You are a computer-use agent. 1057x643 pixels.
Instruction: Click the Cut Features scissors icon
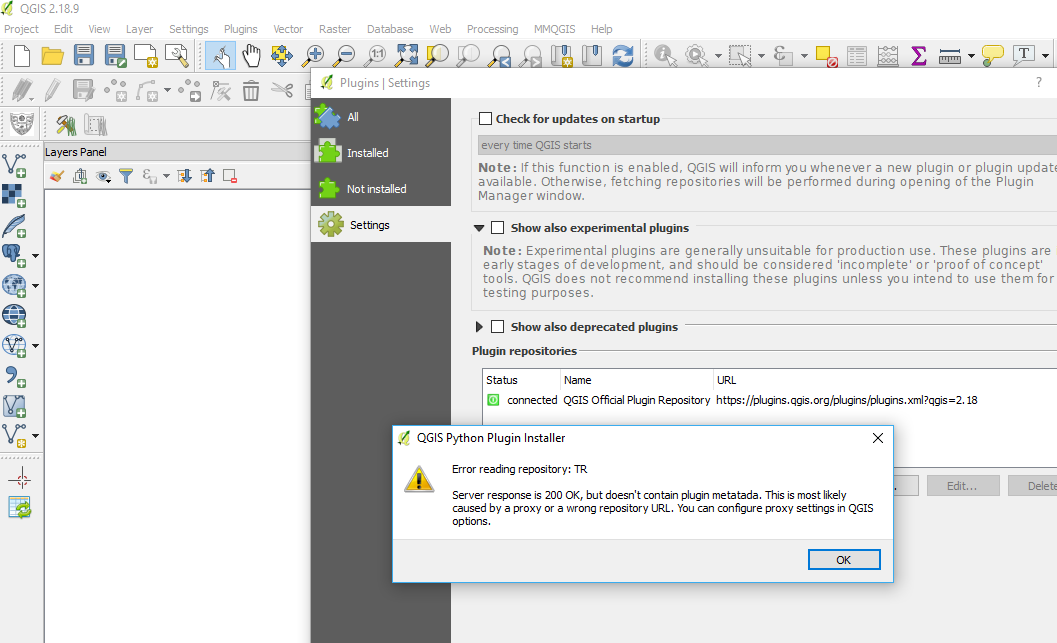[x=282, y=90]
